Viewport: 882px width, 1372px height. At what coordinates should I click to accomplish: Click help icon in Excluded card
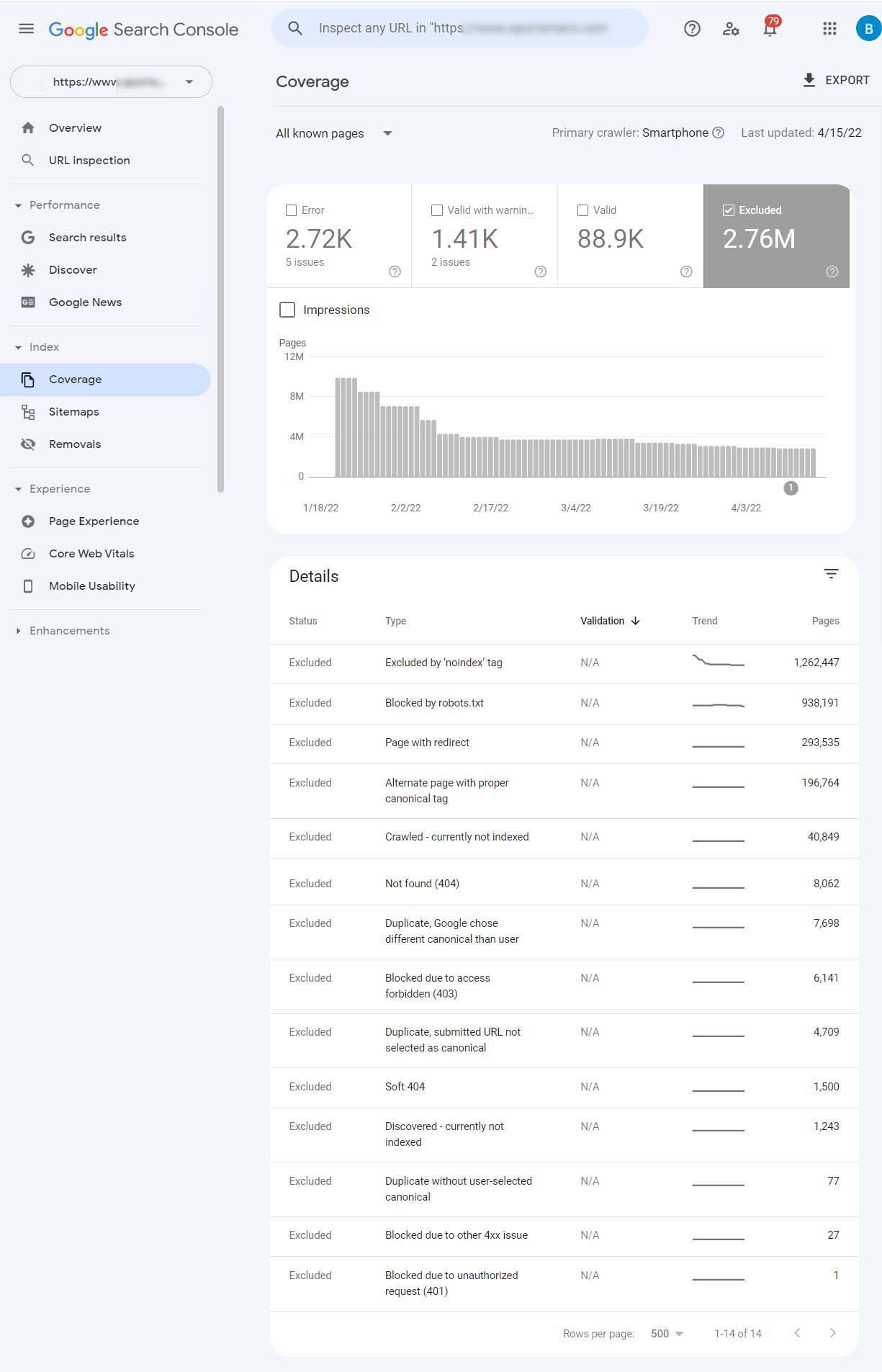[x=832, y=272]
